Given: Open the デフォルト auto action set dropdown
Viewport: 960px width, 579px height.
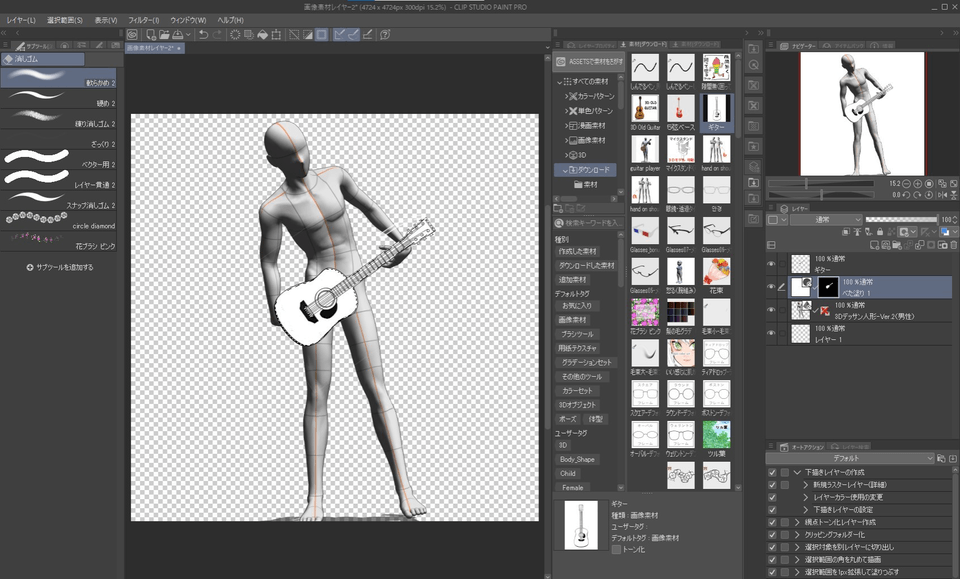Looking at the screenshot, I should point(850,458).
